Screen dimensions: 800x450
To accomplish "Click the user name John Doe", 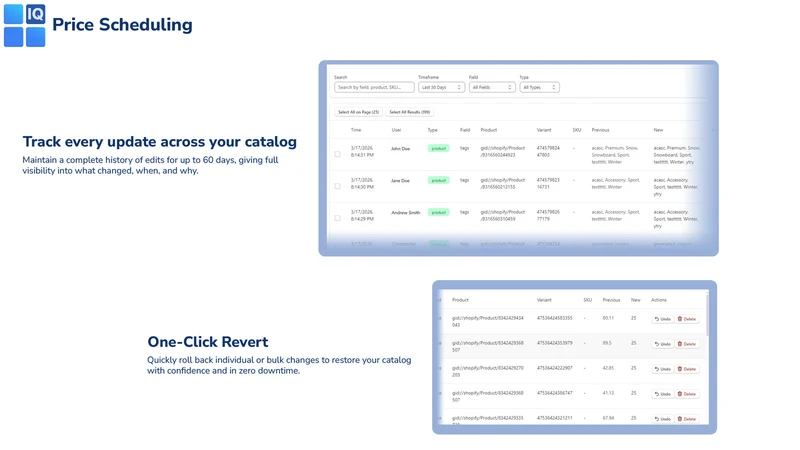I will pyautogui.click(x=400, y=148).
